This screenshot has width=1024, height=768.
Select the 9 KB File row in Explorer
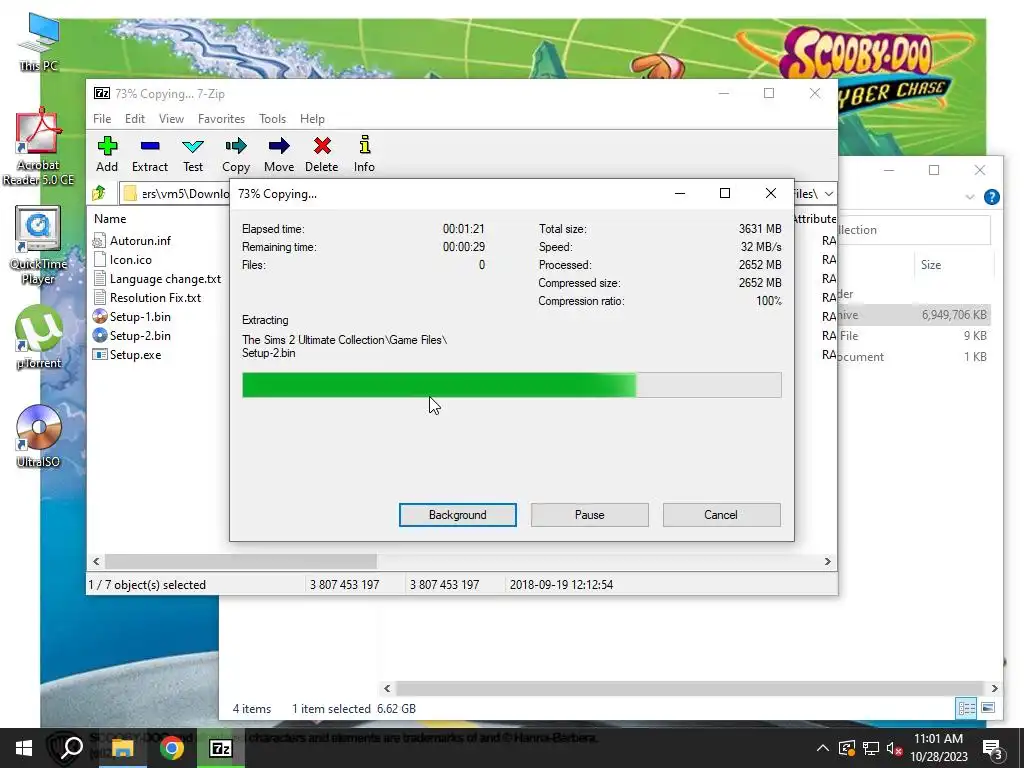pyautogui.click(x=914, y=336)
